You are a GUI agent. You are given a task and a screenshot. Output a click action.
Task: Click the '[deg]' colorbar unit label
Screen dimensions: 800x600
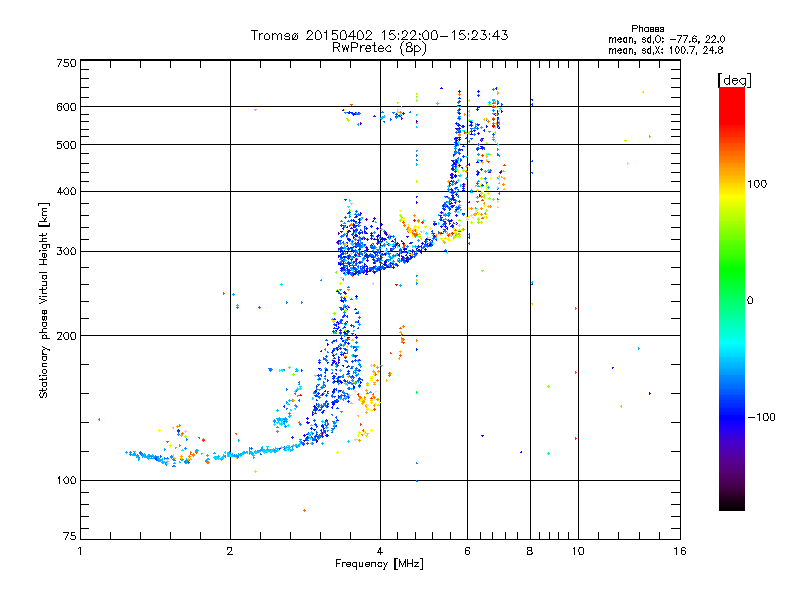coord(734,80)
